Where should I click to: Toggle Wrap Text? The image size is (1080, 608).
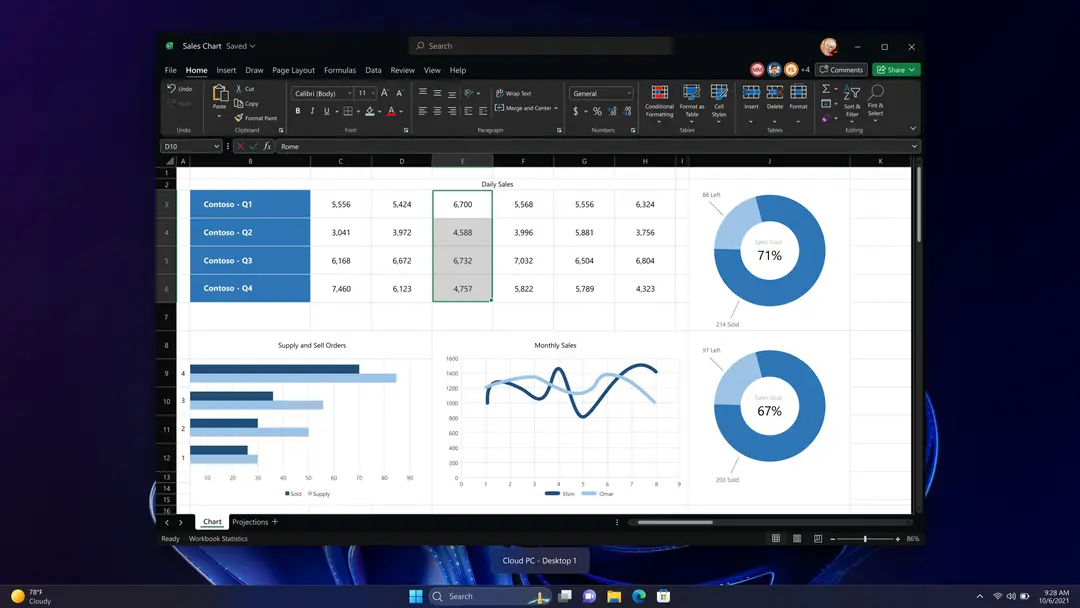(514, 93)
